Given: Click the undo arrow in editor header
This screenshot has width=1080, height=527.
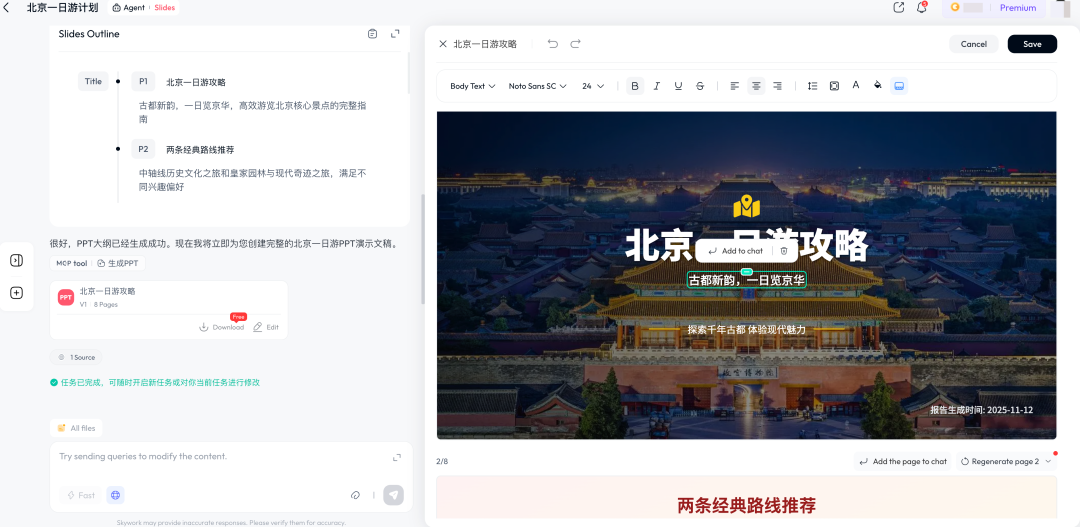Looking at the screenshot, I should (553, 44).
